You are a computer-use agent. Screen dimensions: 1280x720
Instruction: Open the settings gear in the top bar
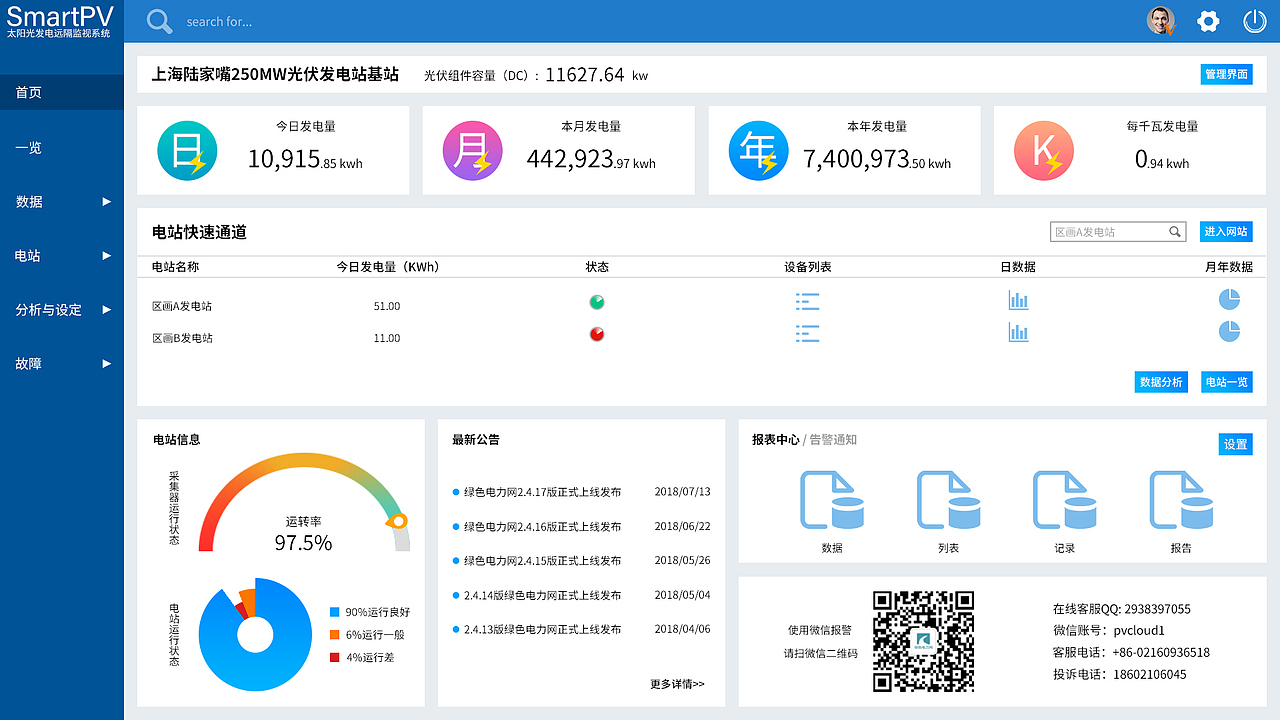tap(1208, 20)
